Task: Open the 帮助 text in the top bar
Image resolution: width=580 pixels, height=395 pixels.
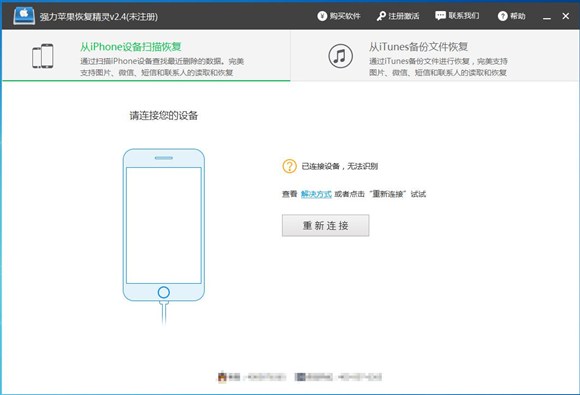Action: coord(518,16)
